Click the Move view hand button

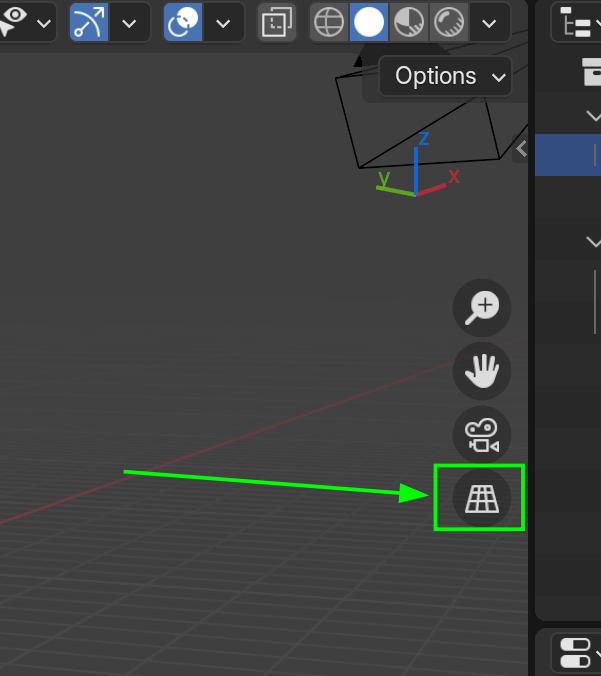point(482,371)
